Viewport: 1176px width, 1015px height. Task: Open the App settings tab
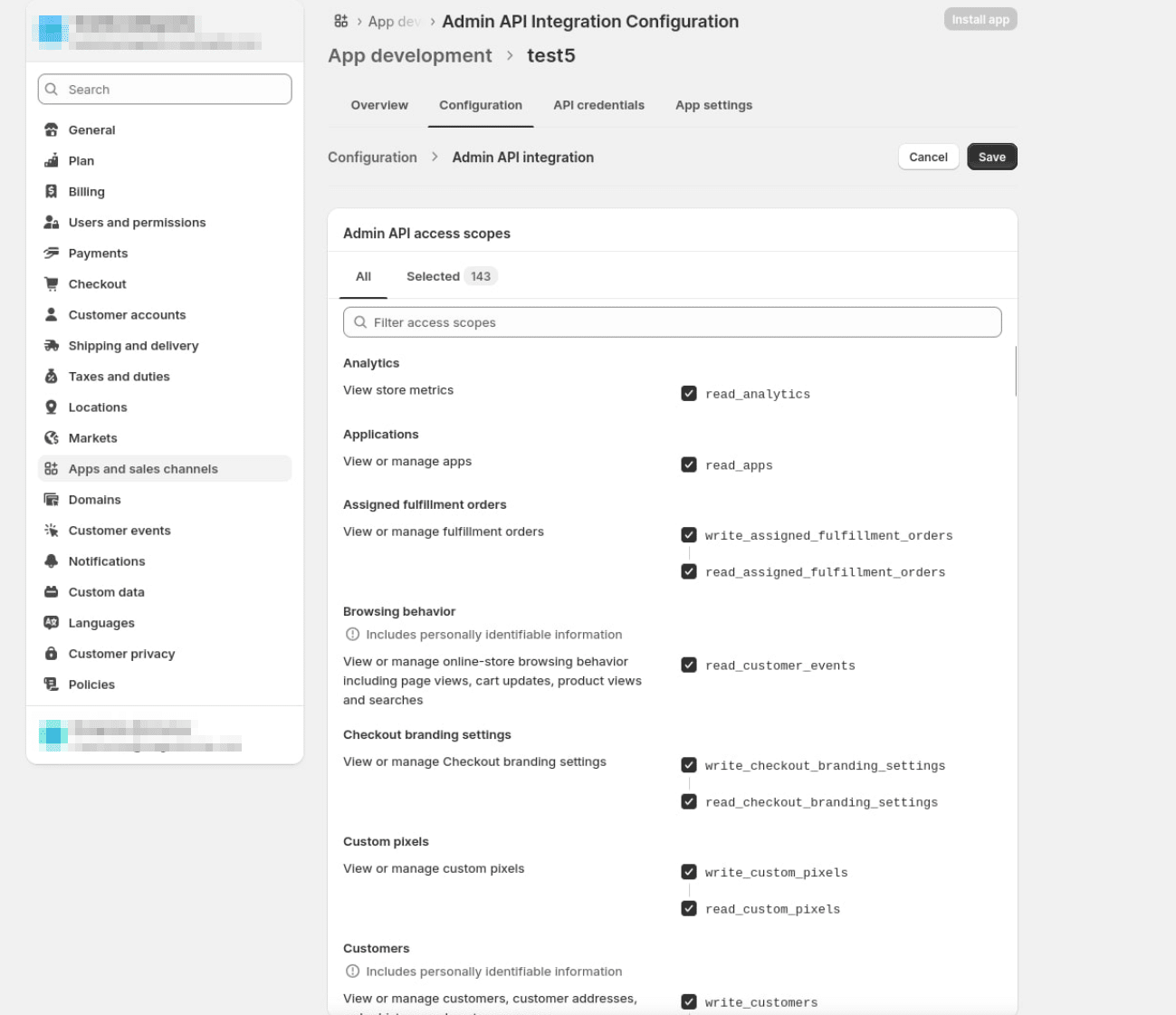click(x=713, y=105)
